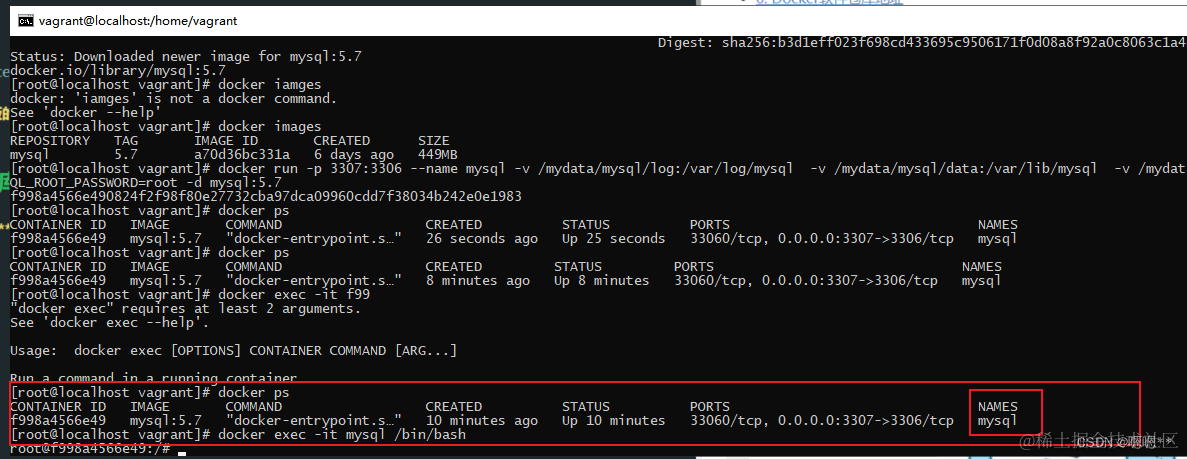The image size is (1187, 459).
Task: Click the 'docker run -p 3307:3306' command line
Action: (598, 168)
